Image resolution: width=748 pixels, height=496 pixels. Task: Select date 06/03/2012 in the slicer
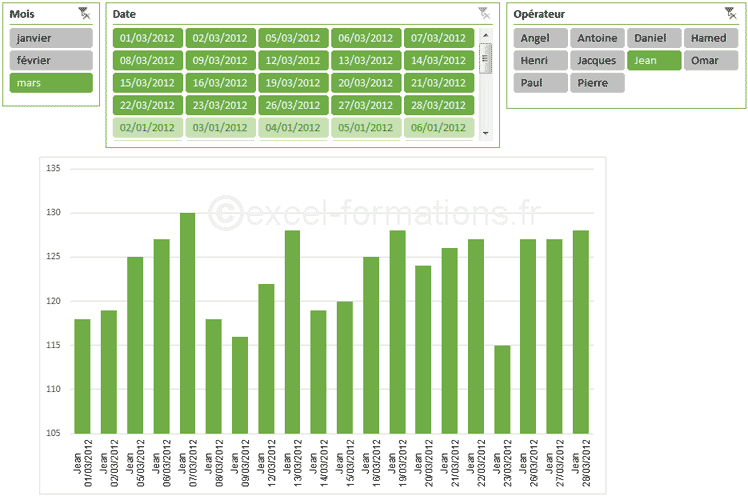coord(366,38)
